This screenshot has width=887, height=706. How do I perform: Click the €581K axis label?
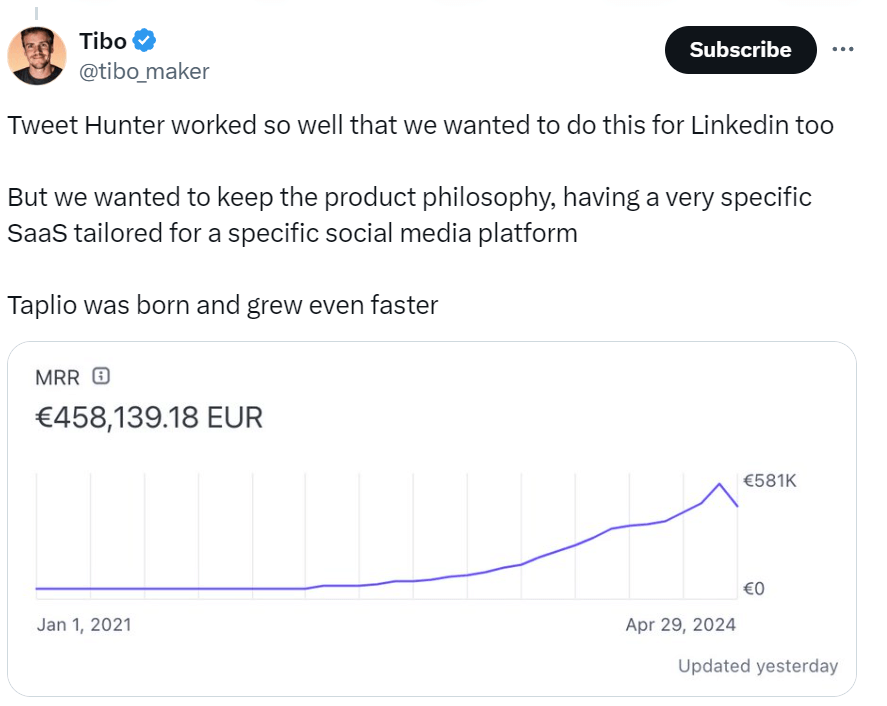(x=770, y=481)
